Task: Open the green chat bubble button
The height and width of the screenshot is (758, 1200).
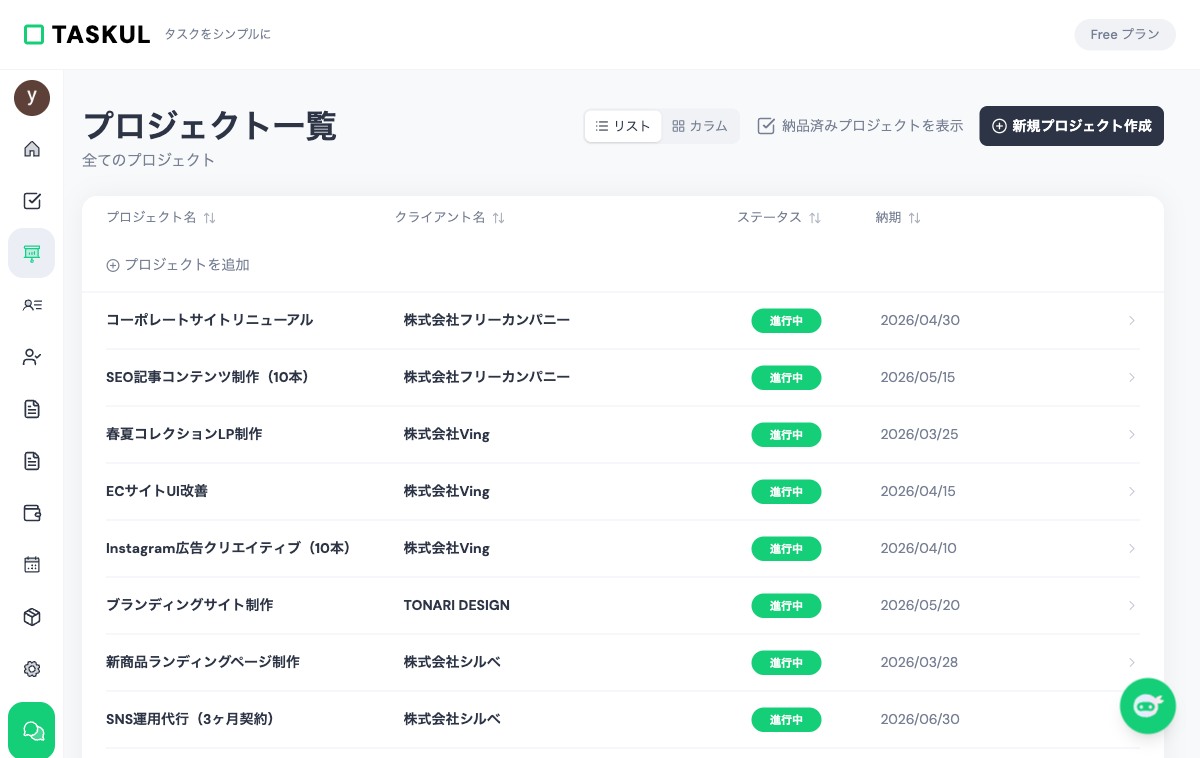Action: pyautogui.click(x=32, y=730)
